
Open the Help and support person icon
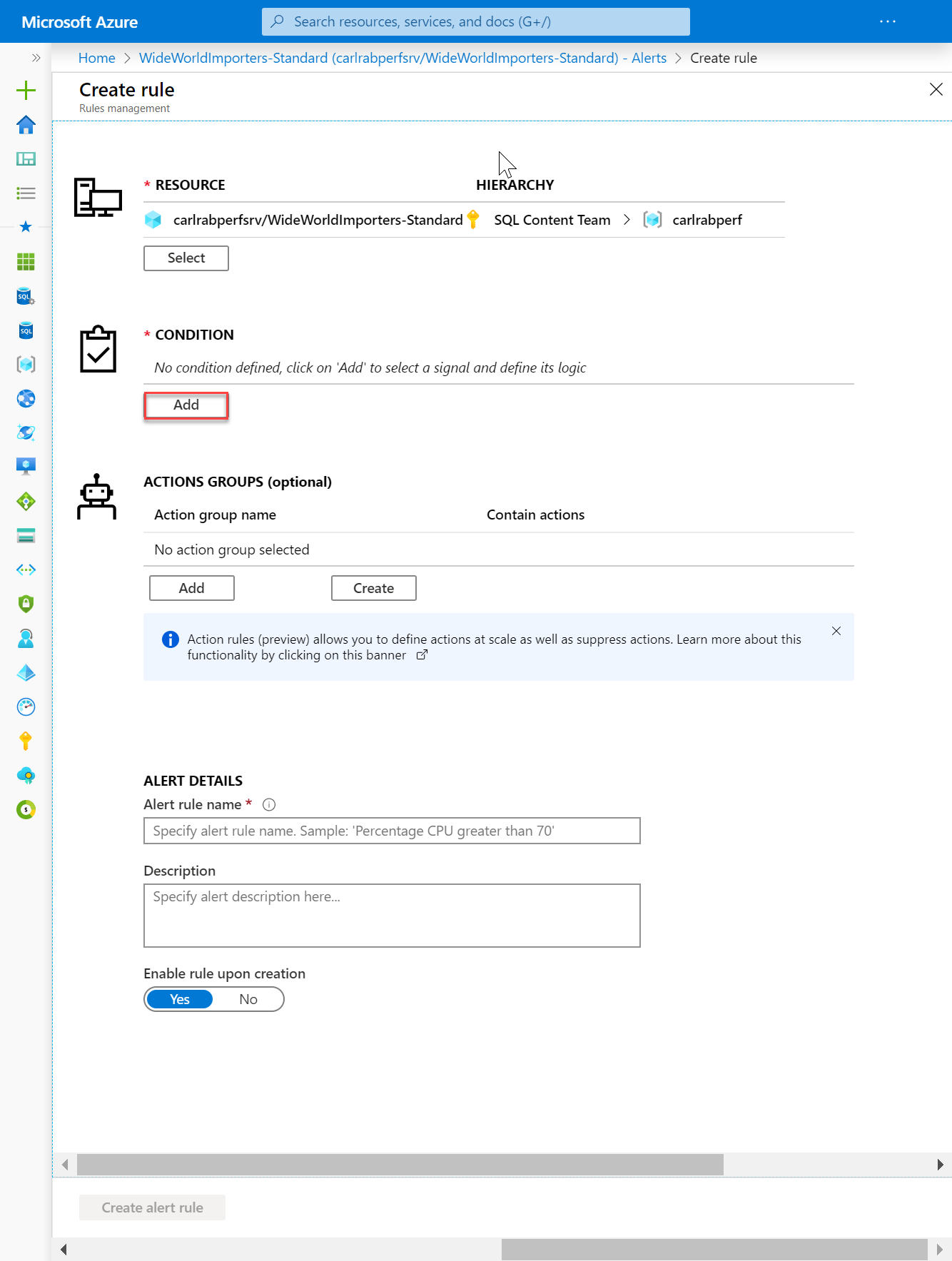[26, 638]
